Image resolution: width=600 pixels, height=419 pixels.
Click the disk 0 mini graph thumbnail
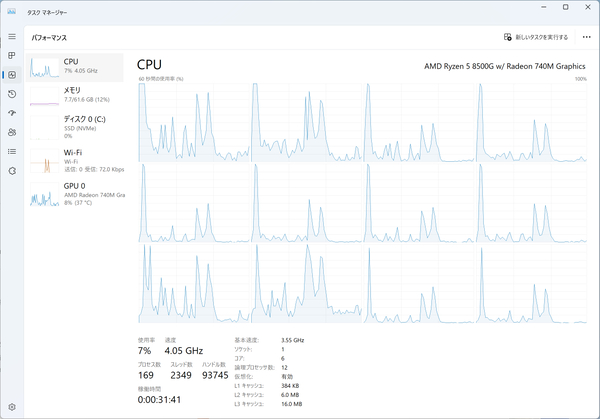click(44, 127)
